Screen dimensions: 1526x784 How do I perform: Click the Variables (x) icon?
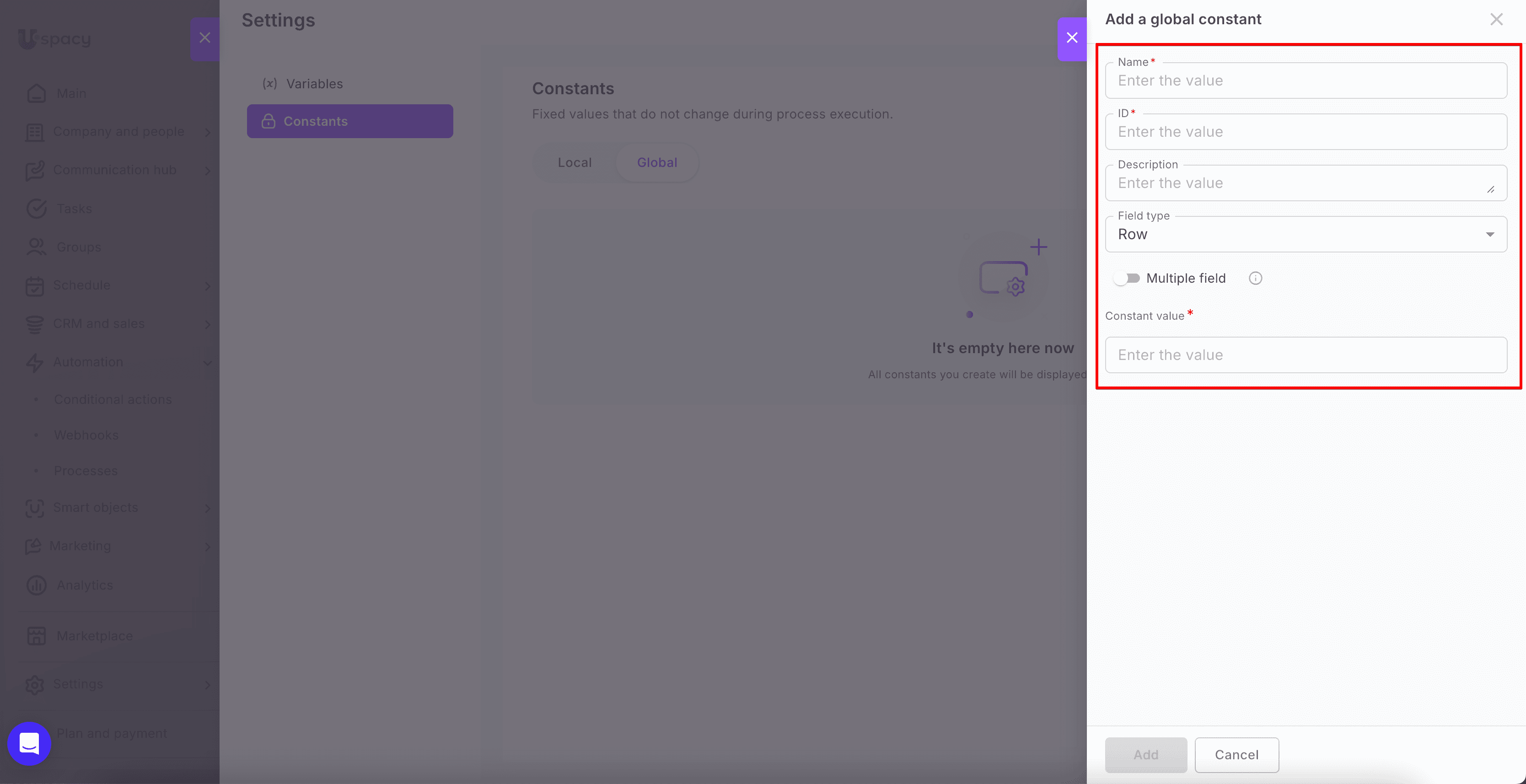(x=270, y=84)
